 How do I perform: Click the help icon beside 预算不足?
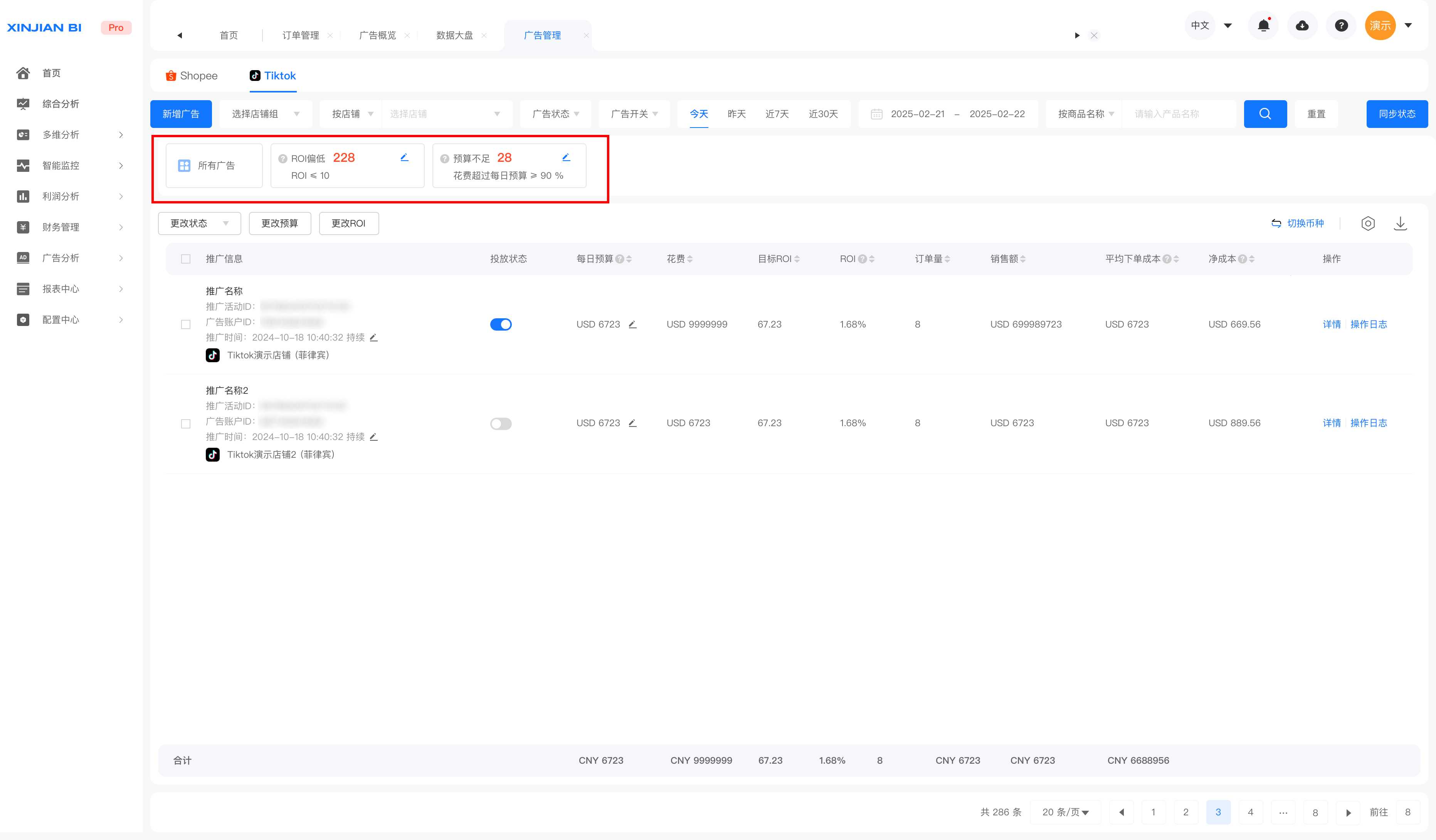444,159
